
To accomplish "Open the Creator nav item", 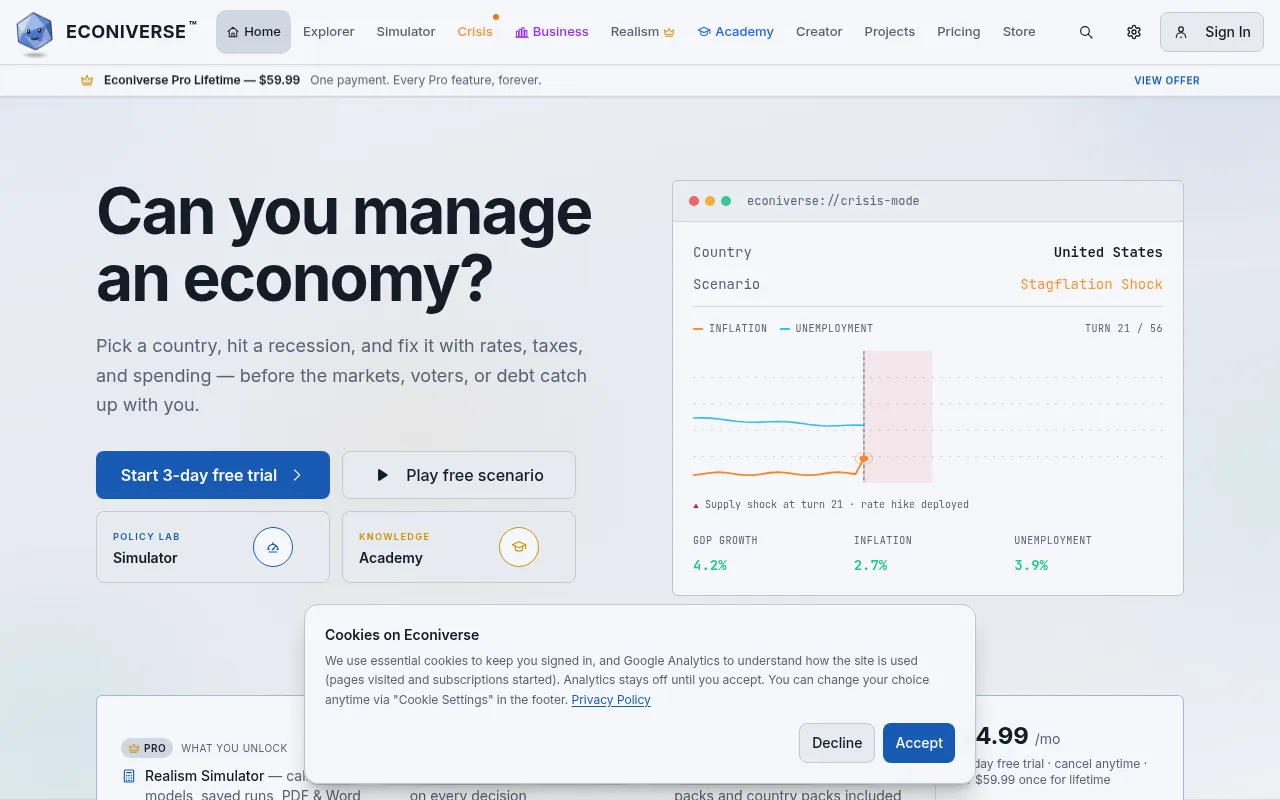I will (x=819, y=32).
